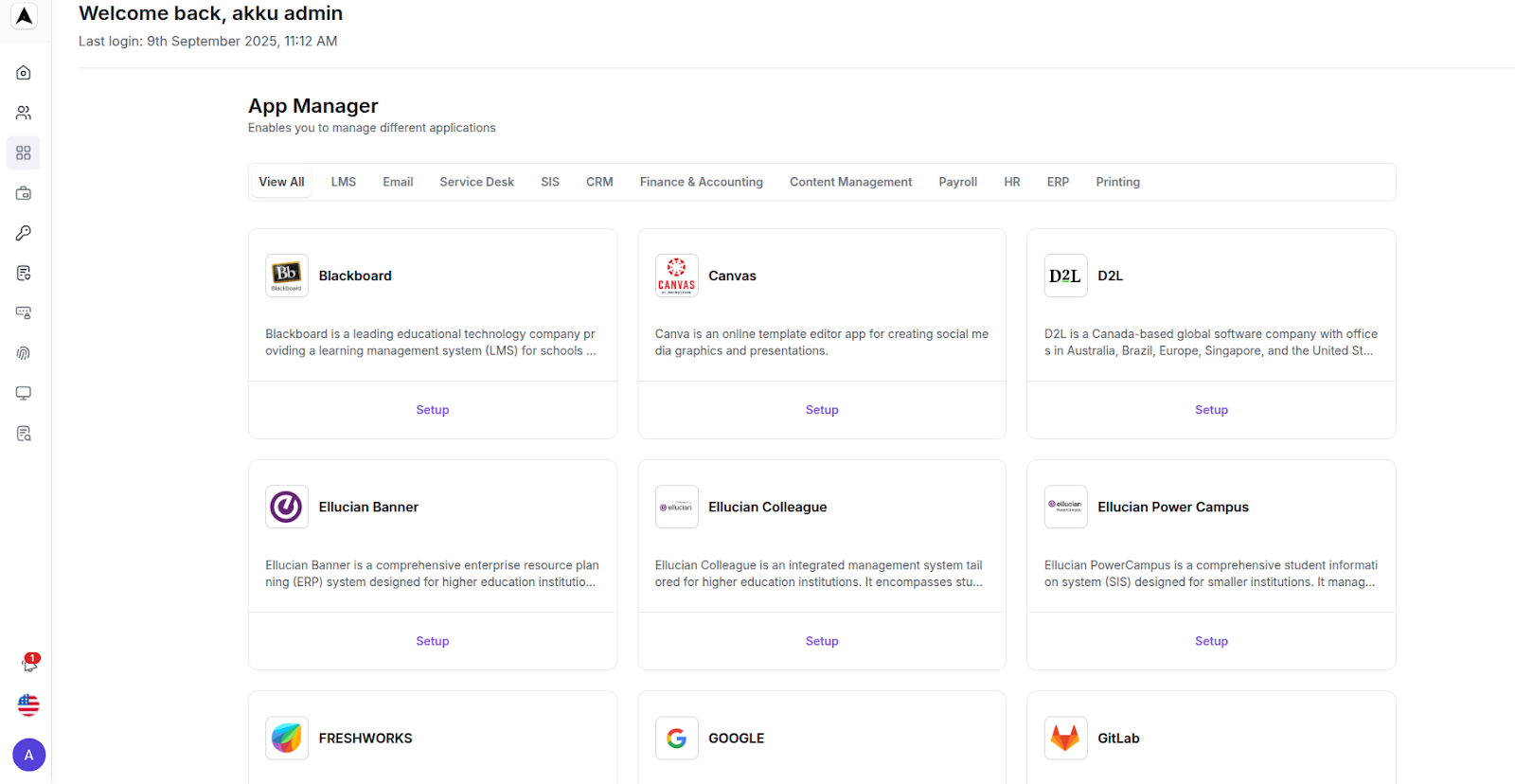Click the GitLab fox logo

point(1066,738)
